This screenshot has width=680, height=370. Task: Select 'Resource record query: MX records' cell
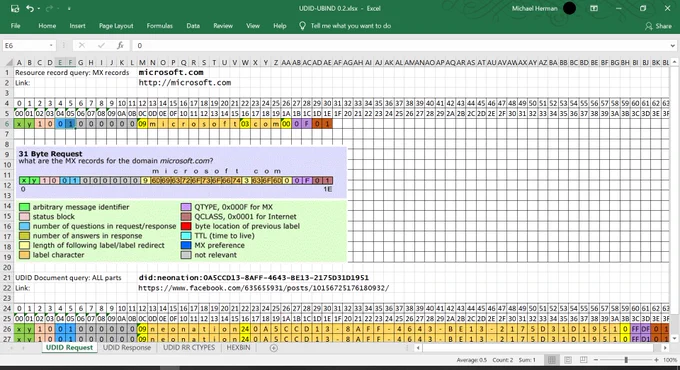[72, 72]
